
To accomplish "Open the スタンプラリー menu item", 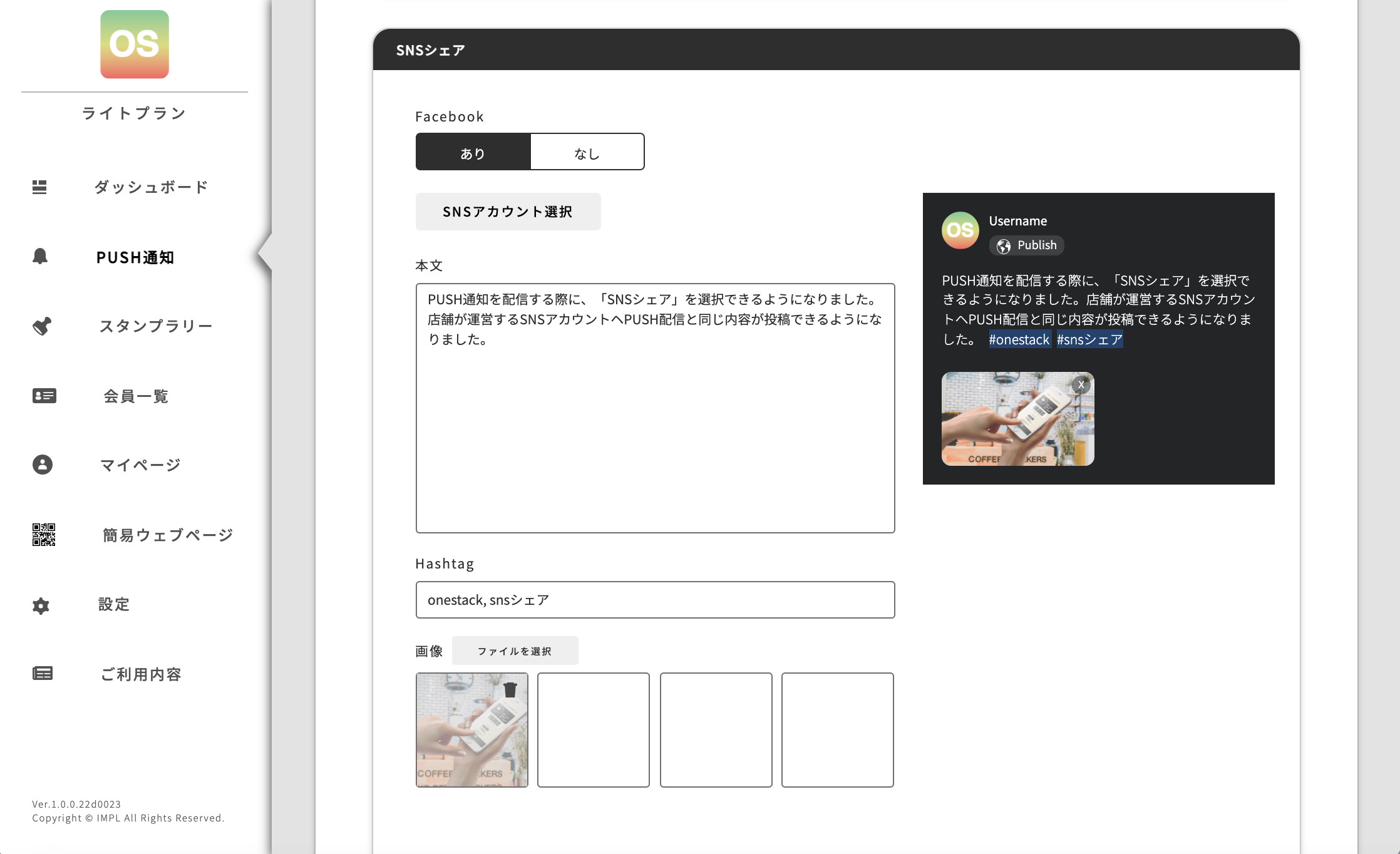I will (156, 326).
